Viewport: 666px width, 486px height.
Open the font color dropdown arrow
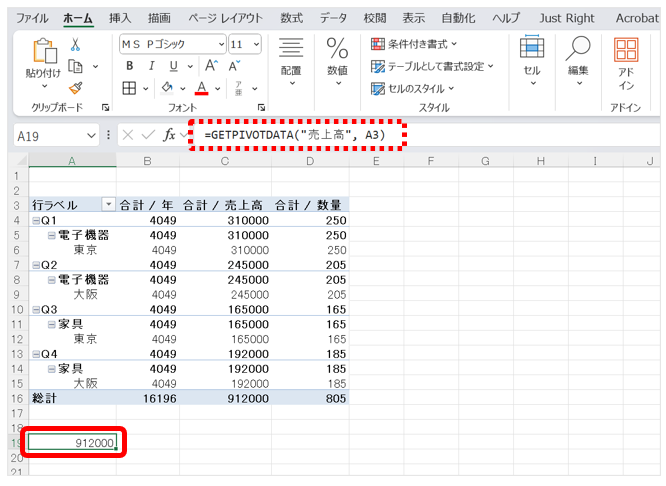tap(217, 89)
